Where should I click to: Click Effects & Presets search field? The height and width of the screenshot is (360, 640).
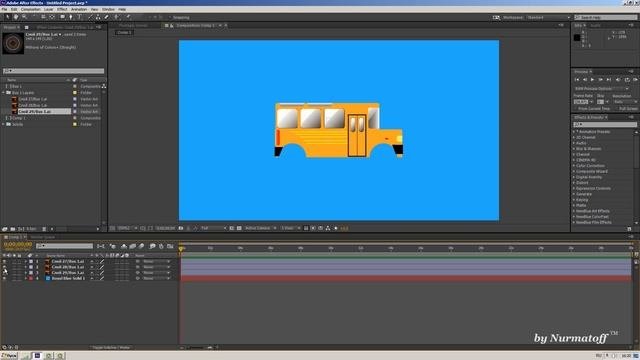click(605, 124)
